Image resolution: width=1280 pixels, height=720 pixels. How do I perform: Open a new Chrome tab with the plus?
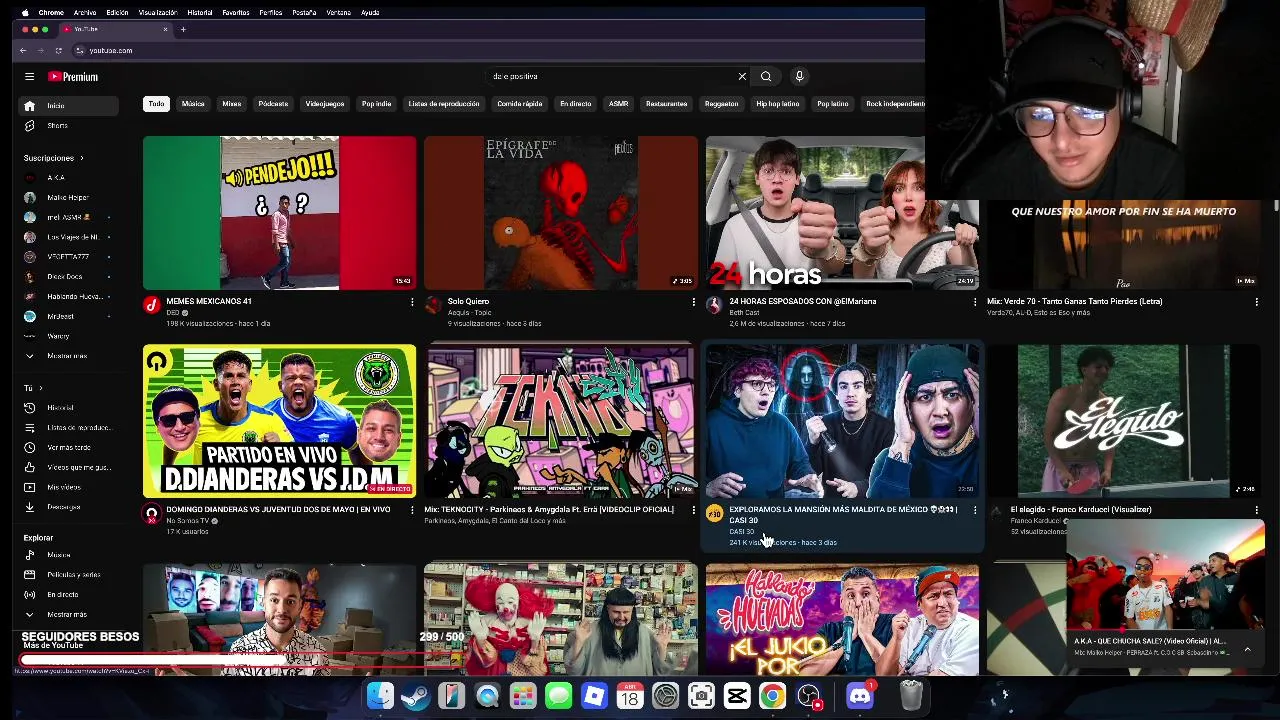(183, 29)
